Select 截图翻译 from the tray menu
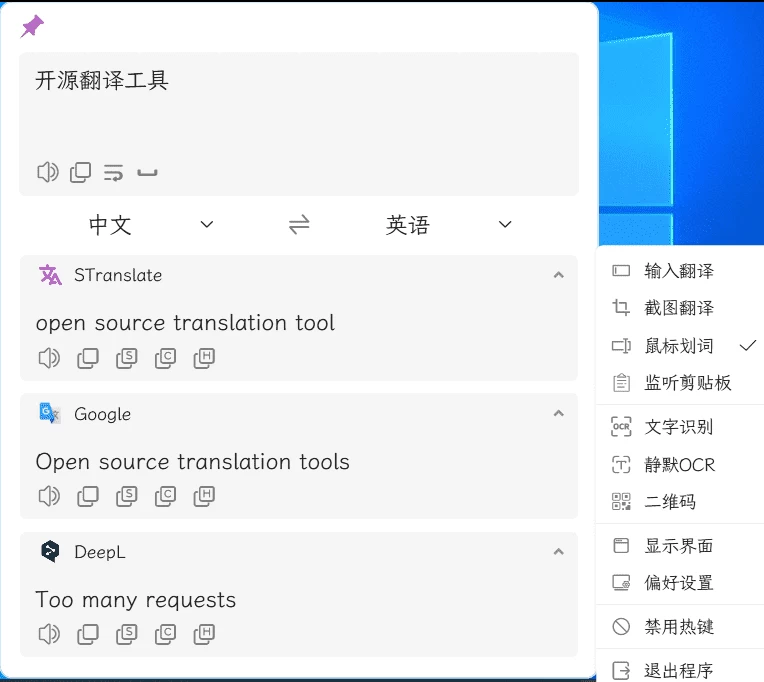This screenshot has width=764, height=682. [679, 308]
